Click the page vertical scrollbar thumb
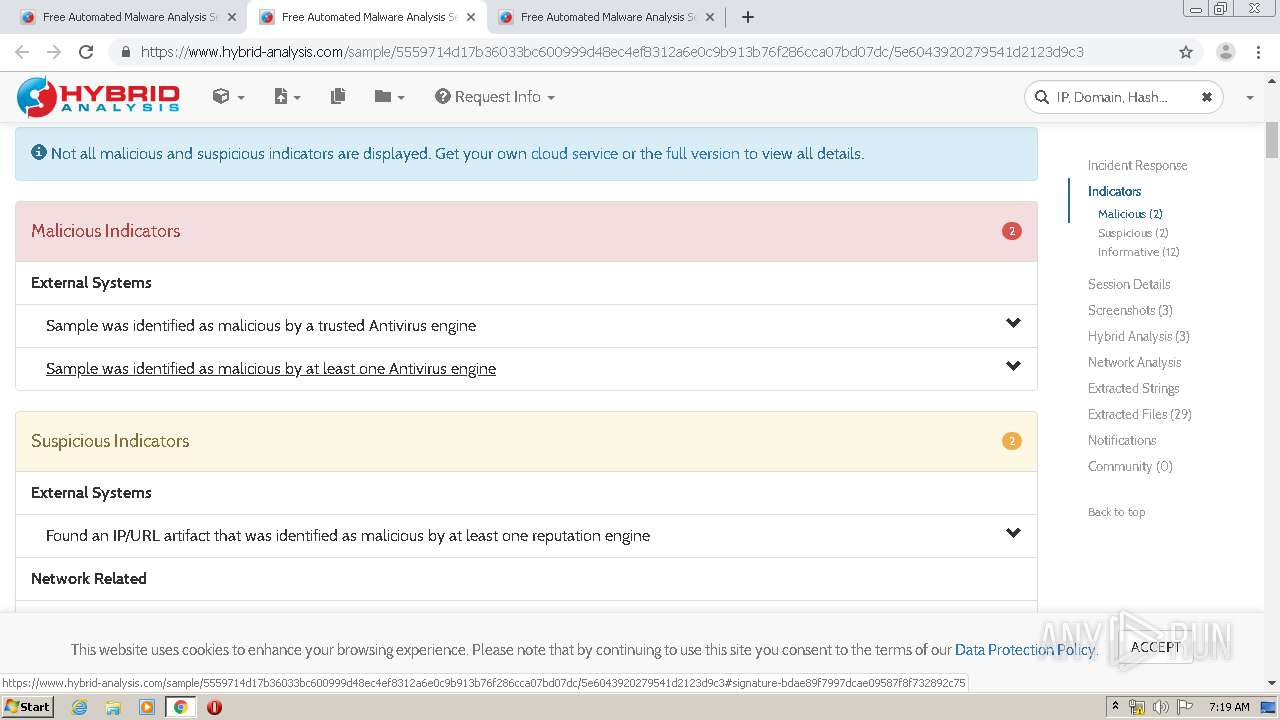Viewport: 1280px width, 720px height. click(1272, 139)
